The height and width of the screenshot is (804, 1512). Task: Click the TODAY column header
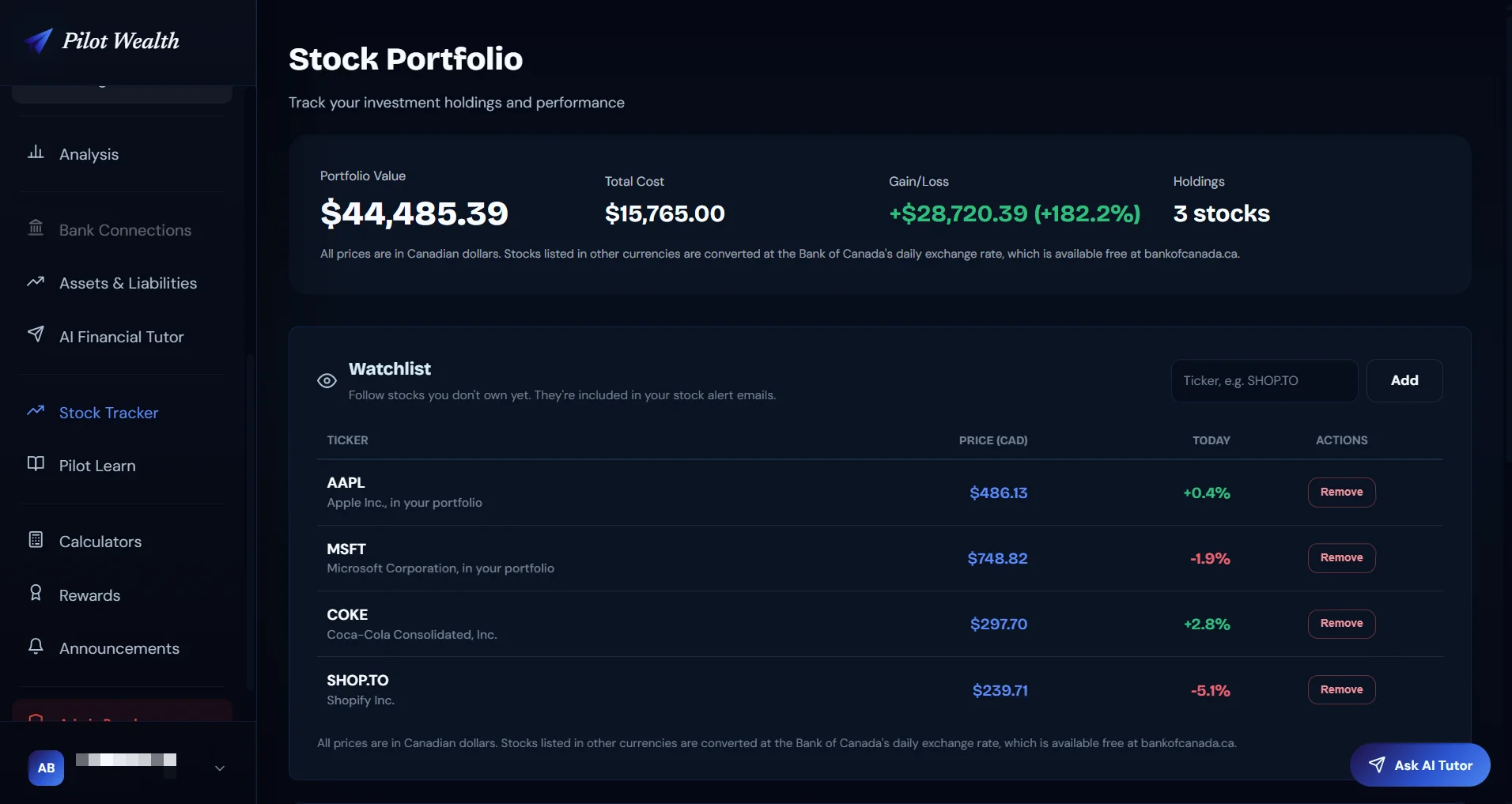pyautogui.click(x=1211, y=440)
